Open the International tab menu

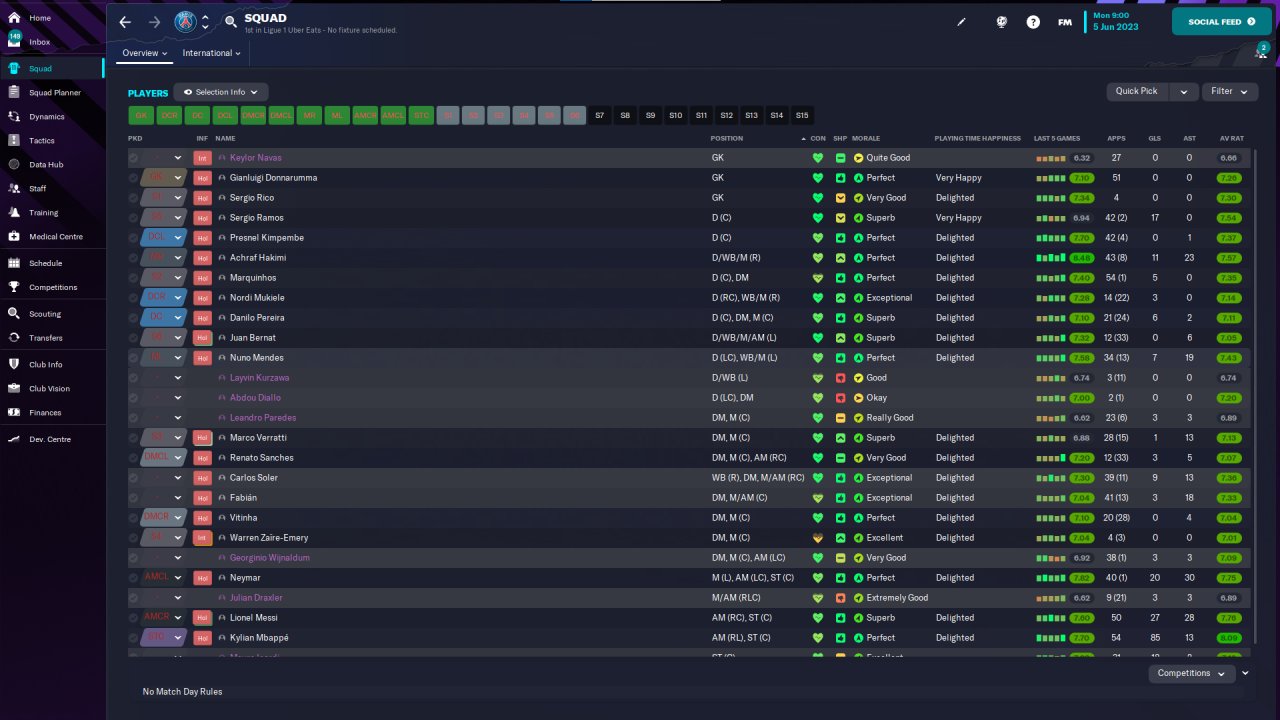212,53
